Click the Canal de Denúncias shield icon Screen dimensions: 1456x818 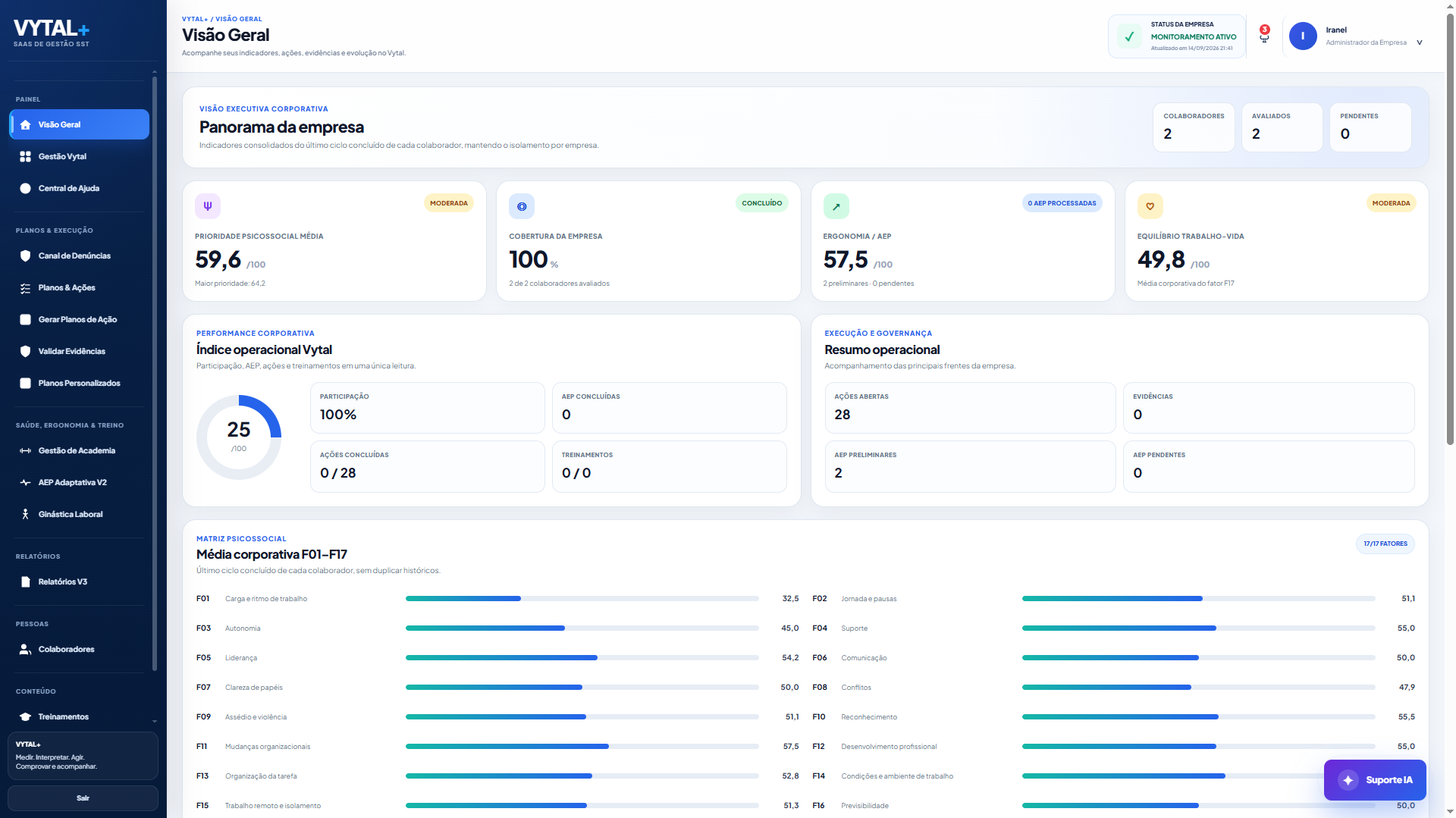click(25, 256)
